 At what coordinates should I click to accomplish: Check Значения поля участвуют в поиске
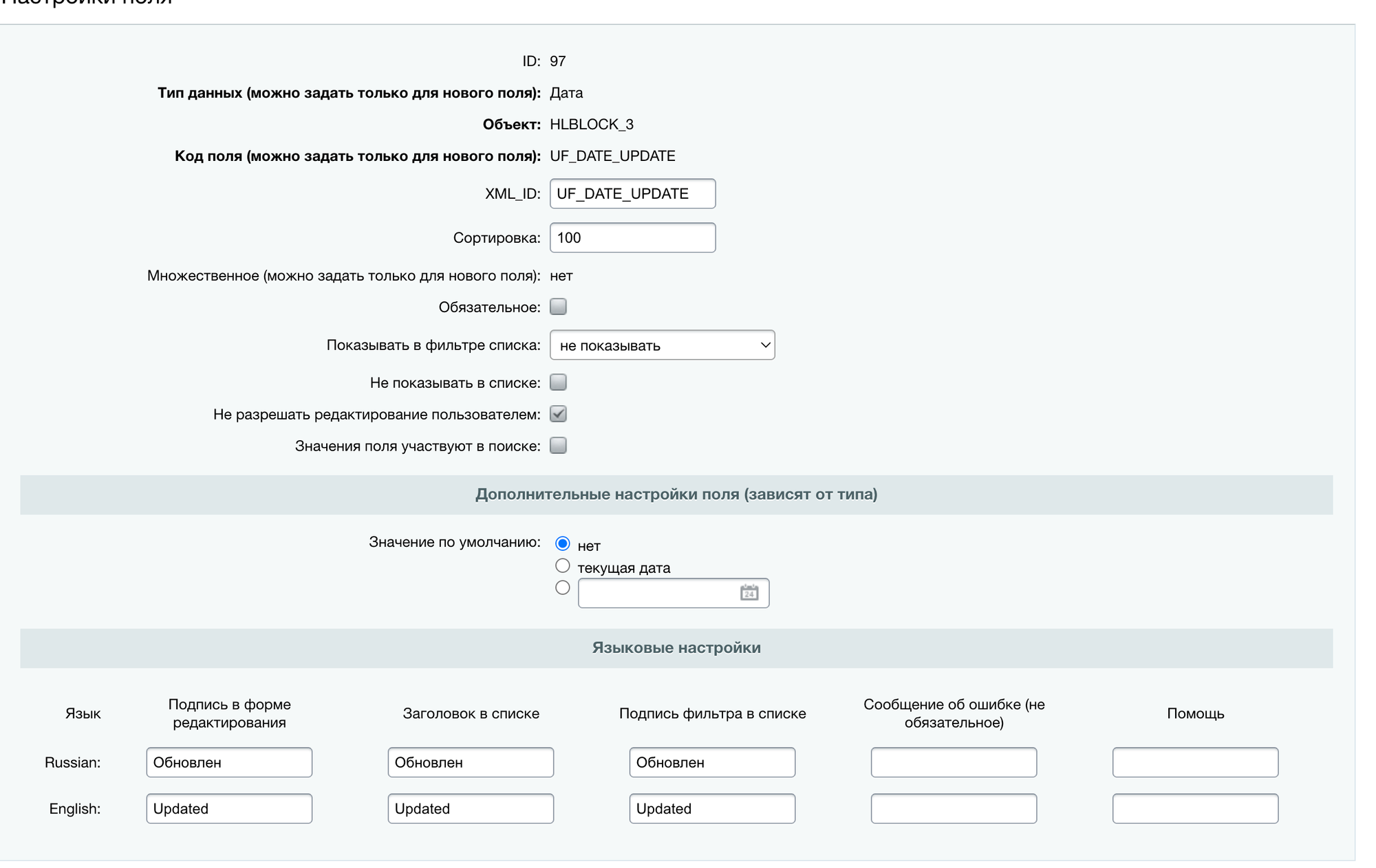[x=558, y=446]
